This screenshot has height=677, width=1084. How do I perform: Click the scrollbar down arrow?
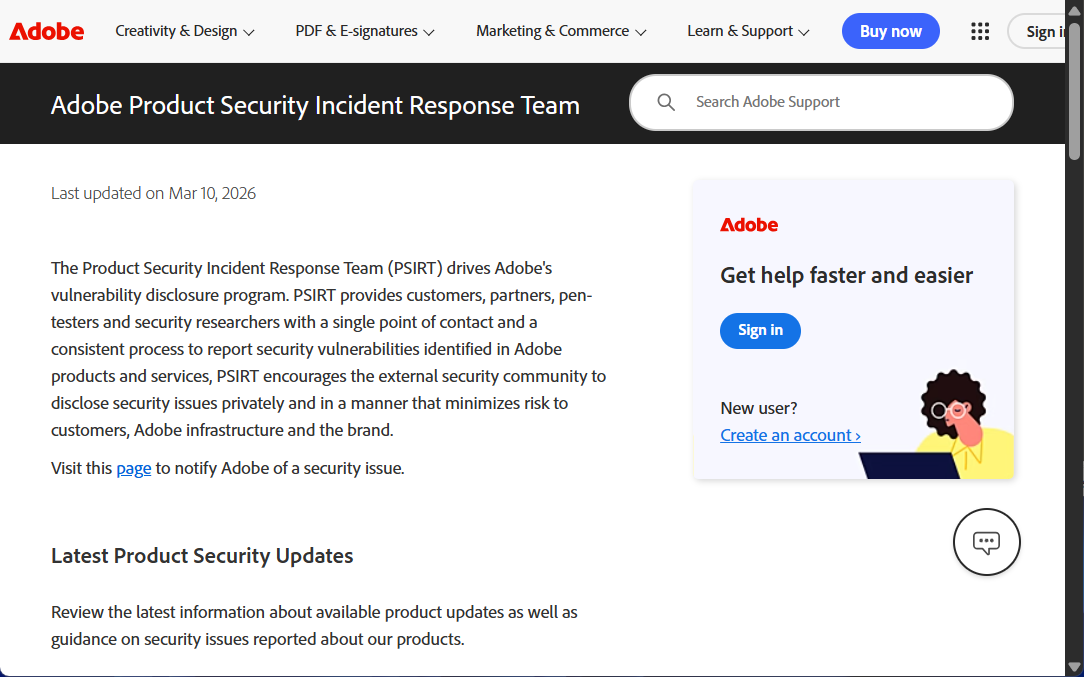pyautogui.click(x=1074, y=666)
